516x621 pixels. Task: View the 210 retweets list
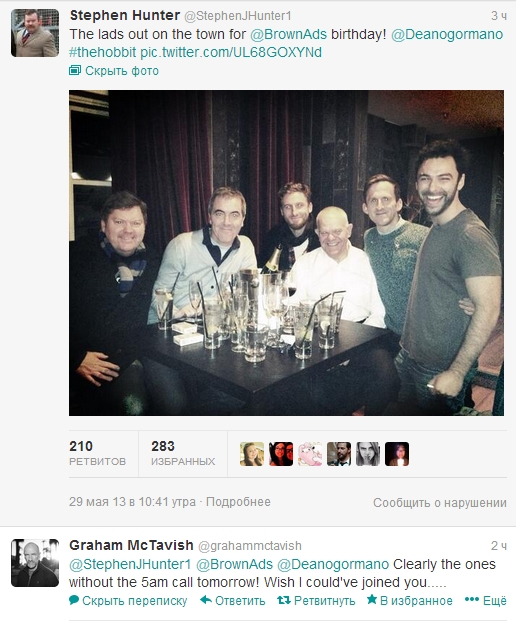[97, 453]
